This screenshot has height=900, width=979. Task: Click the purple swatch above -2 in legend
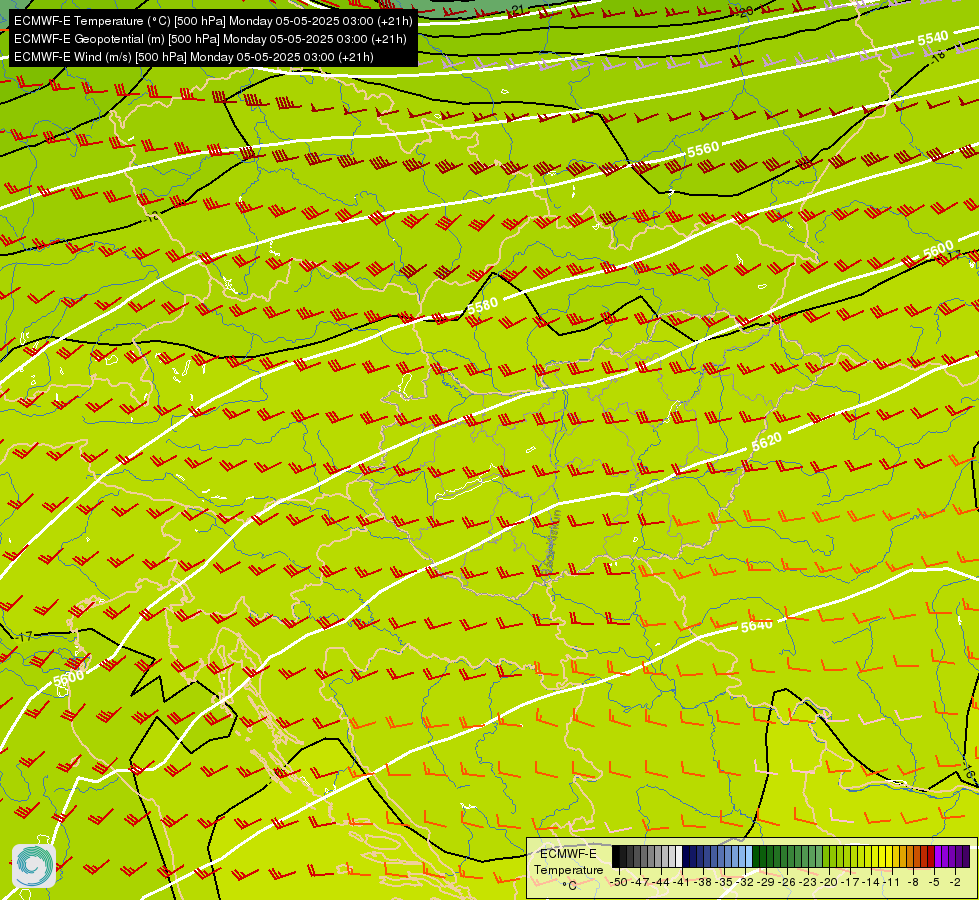point(959,857)
